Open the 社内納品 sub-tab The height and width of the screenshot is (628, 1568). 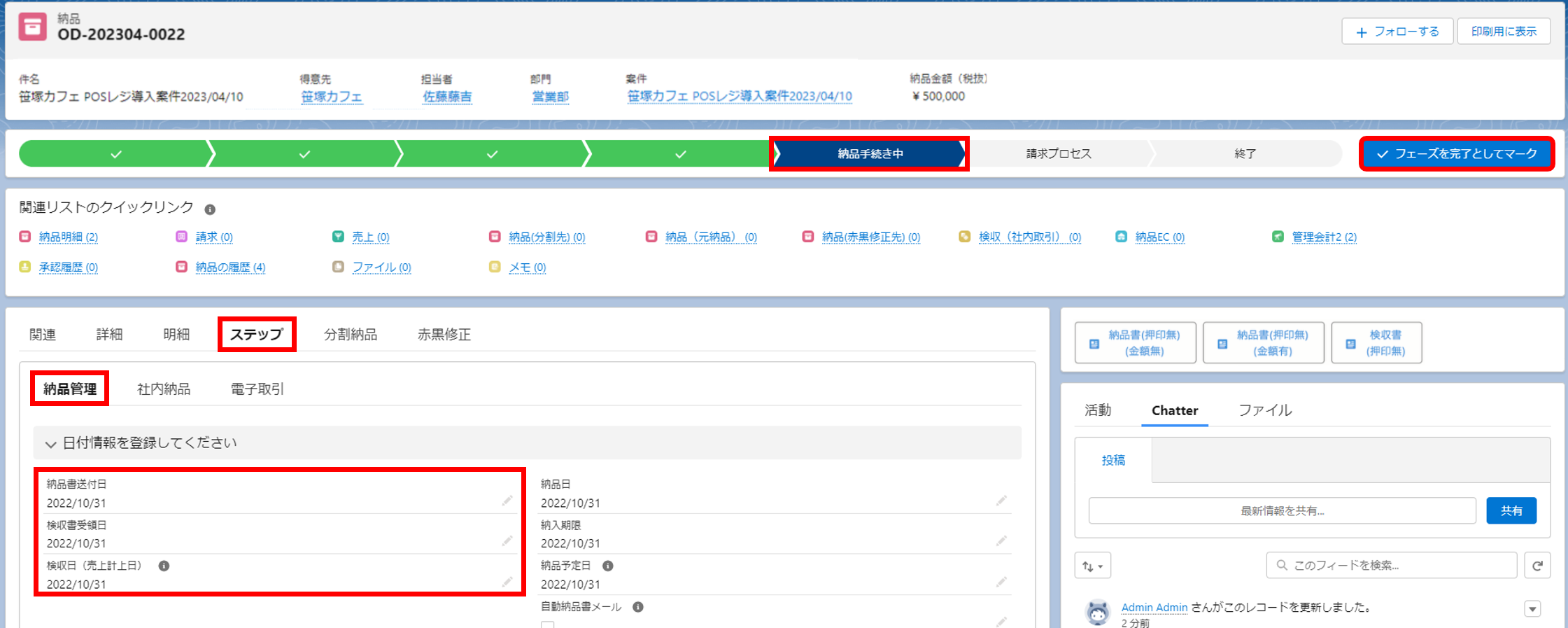pos(164,389)
